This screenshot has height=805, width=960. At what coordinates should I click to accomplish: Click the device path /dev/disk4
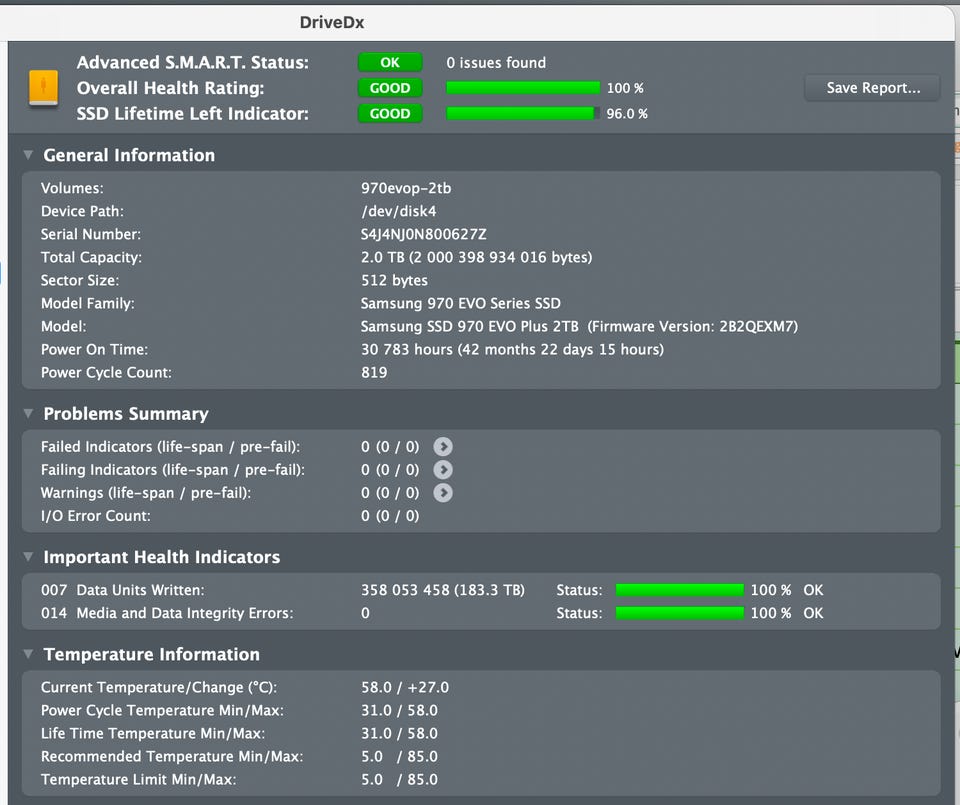pyautogui.click(x=399, y=211)
